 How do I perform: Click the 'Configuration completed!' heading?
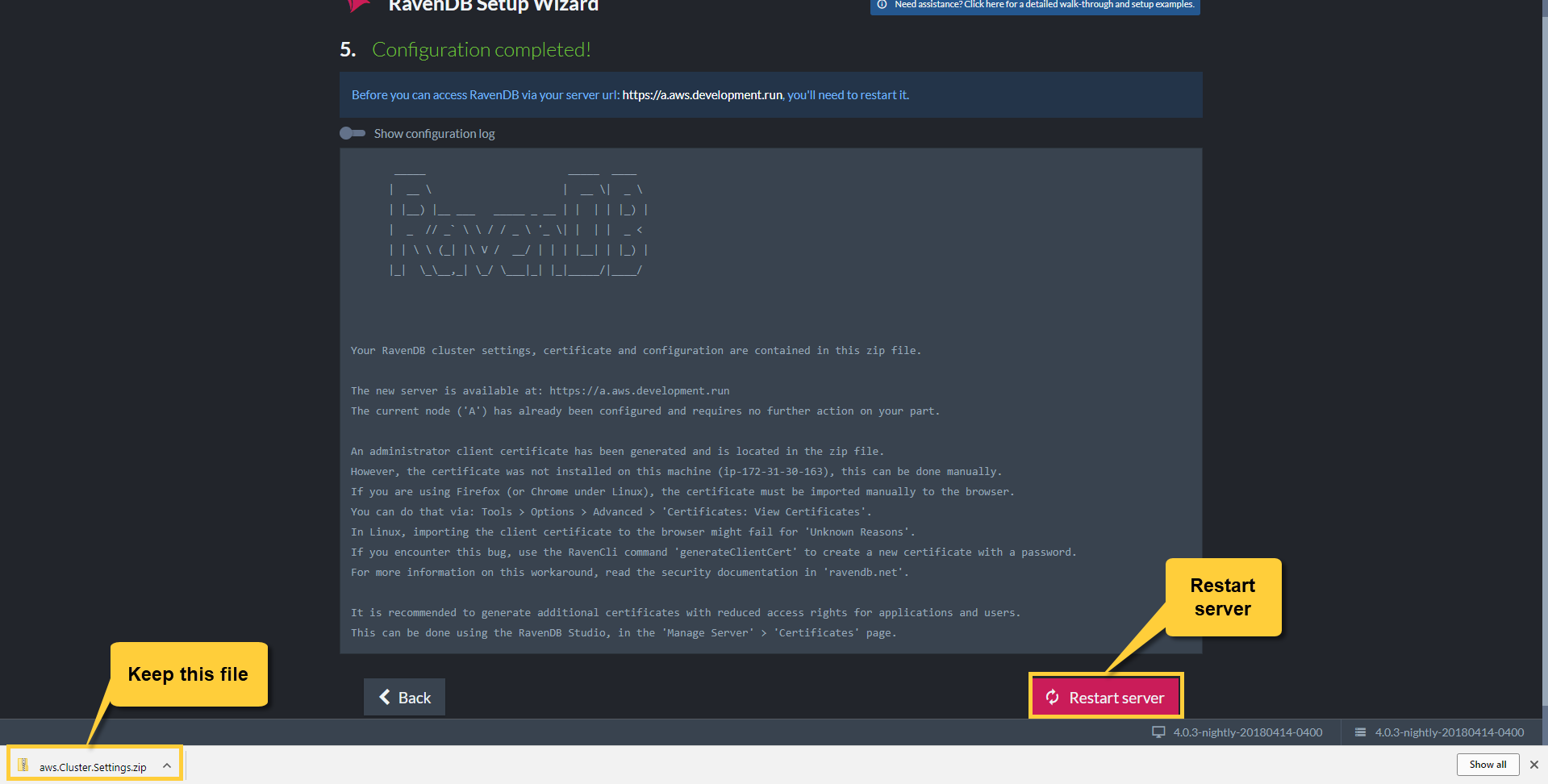[481, 50]
